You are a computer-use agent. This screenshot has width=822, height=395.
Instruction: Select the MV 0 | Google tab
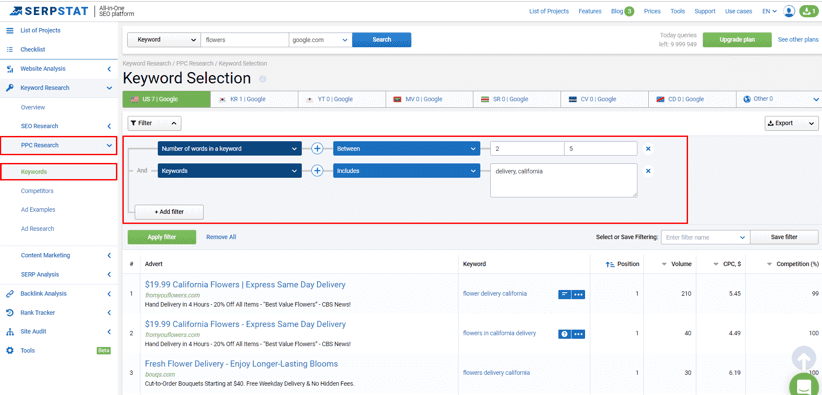(429, 99)
